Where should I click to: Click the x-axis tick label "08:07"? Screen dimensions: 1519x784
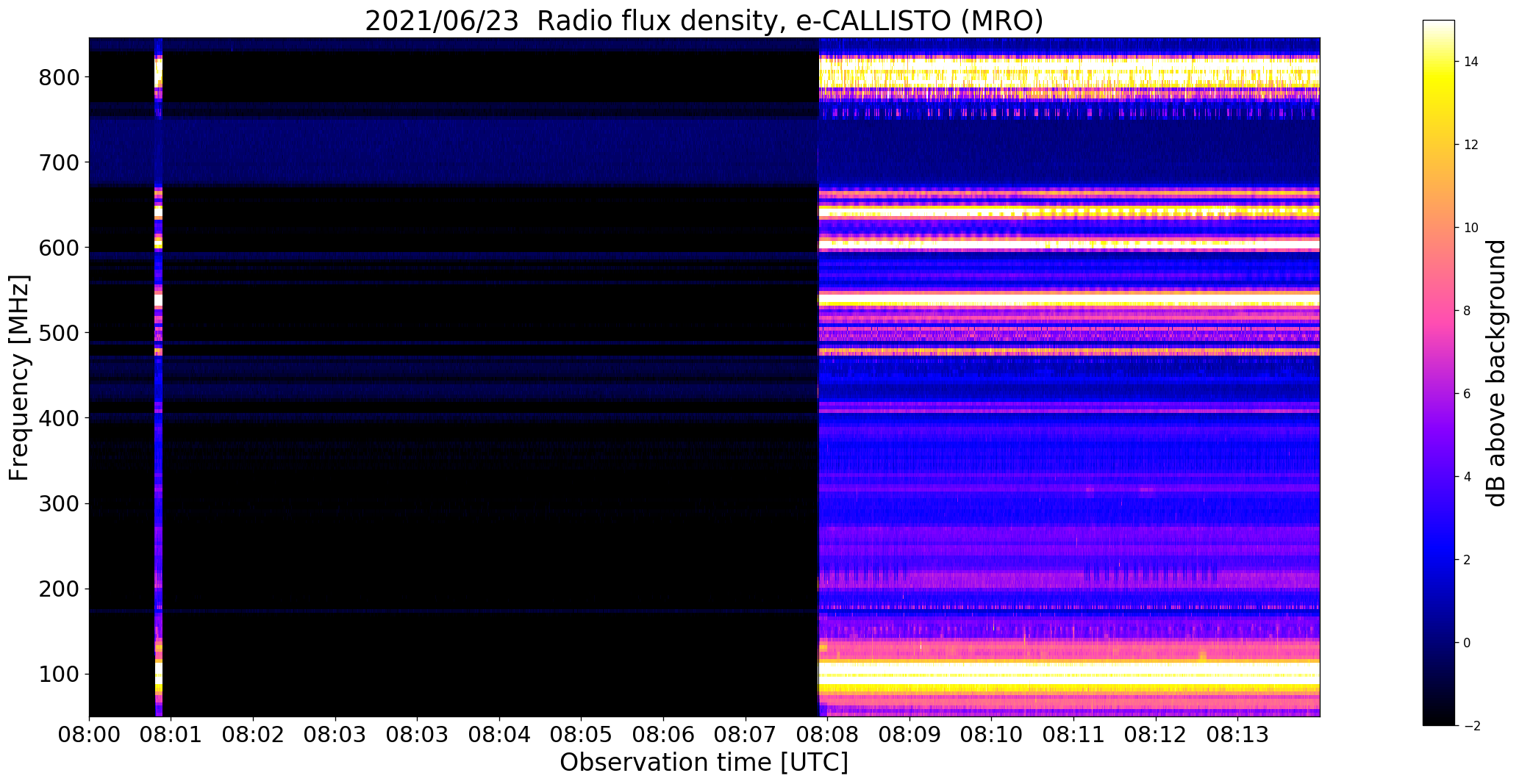[x=746, y=734]
